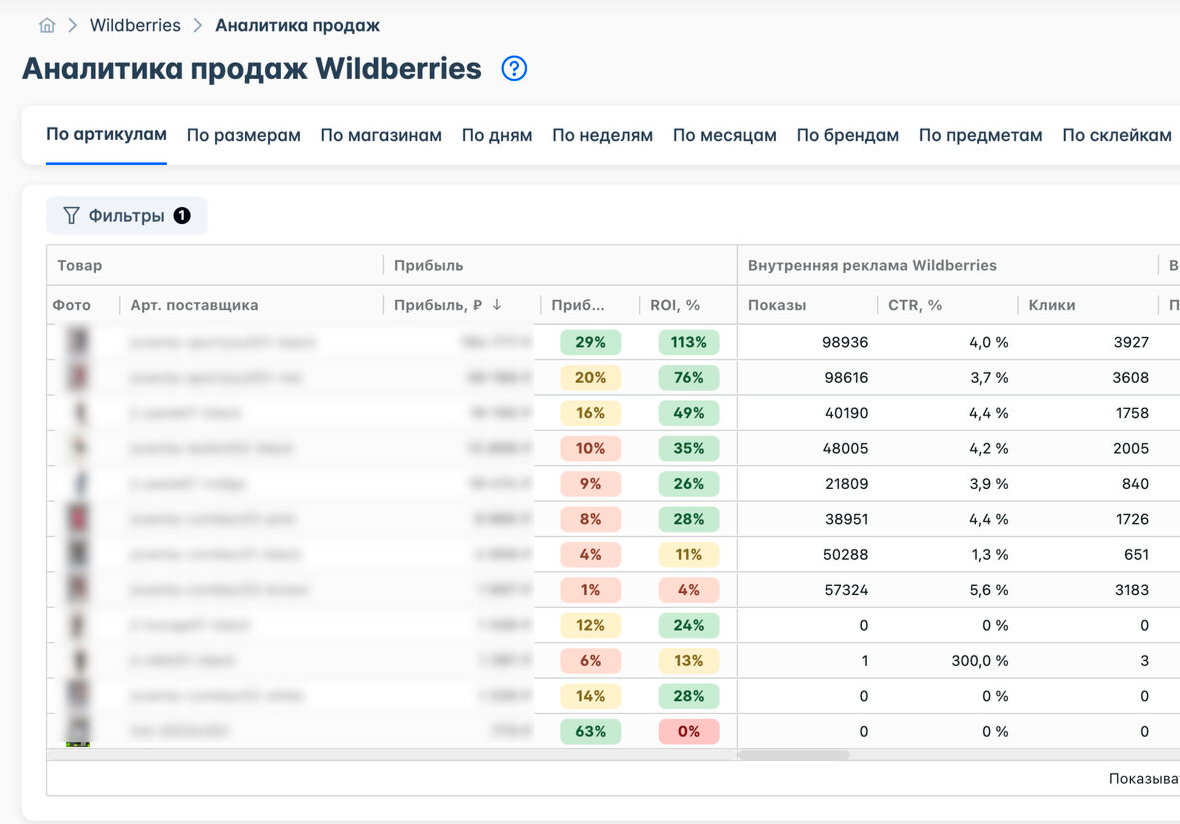The image size is (1180, 824).
Task: Click the horizontal scrollbar under ad columns
Action: point(794,755)
